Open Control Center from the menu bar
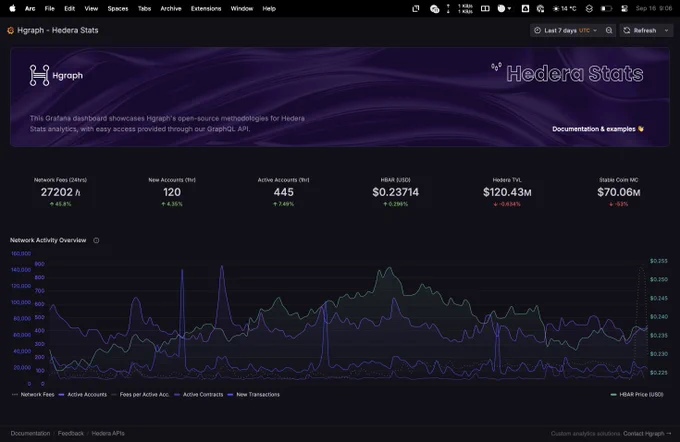The width and height of the screenshot is (680, 442). click(x=624, y=8)
